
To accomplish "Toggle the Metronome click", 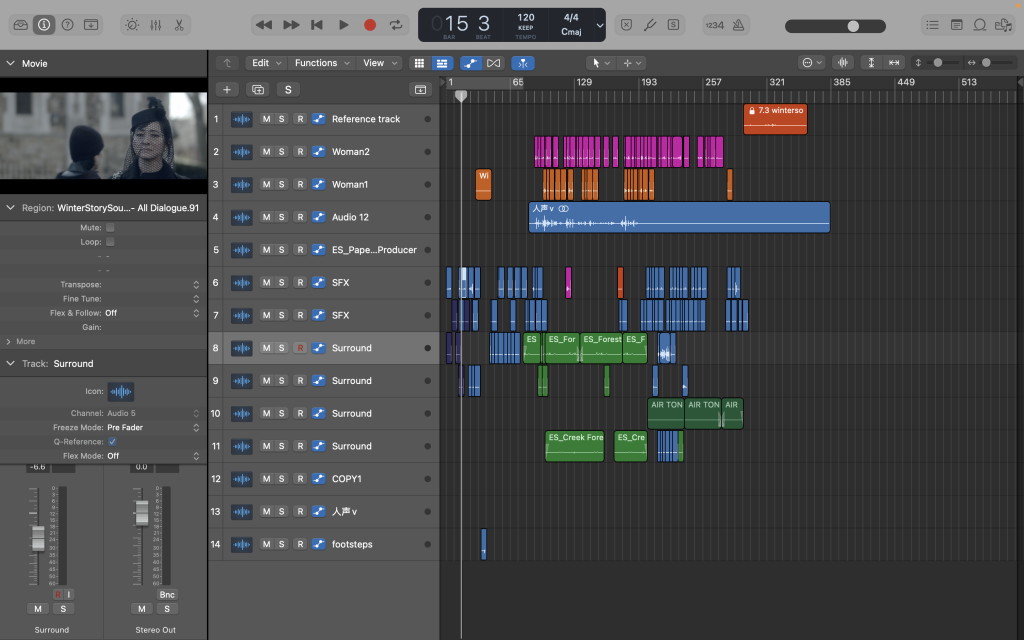I will [739, 25].
